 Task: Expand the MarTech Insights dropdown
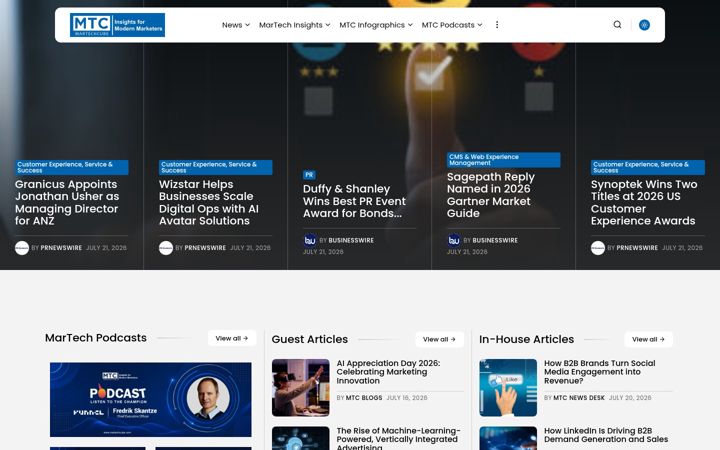294,25
